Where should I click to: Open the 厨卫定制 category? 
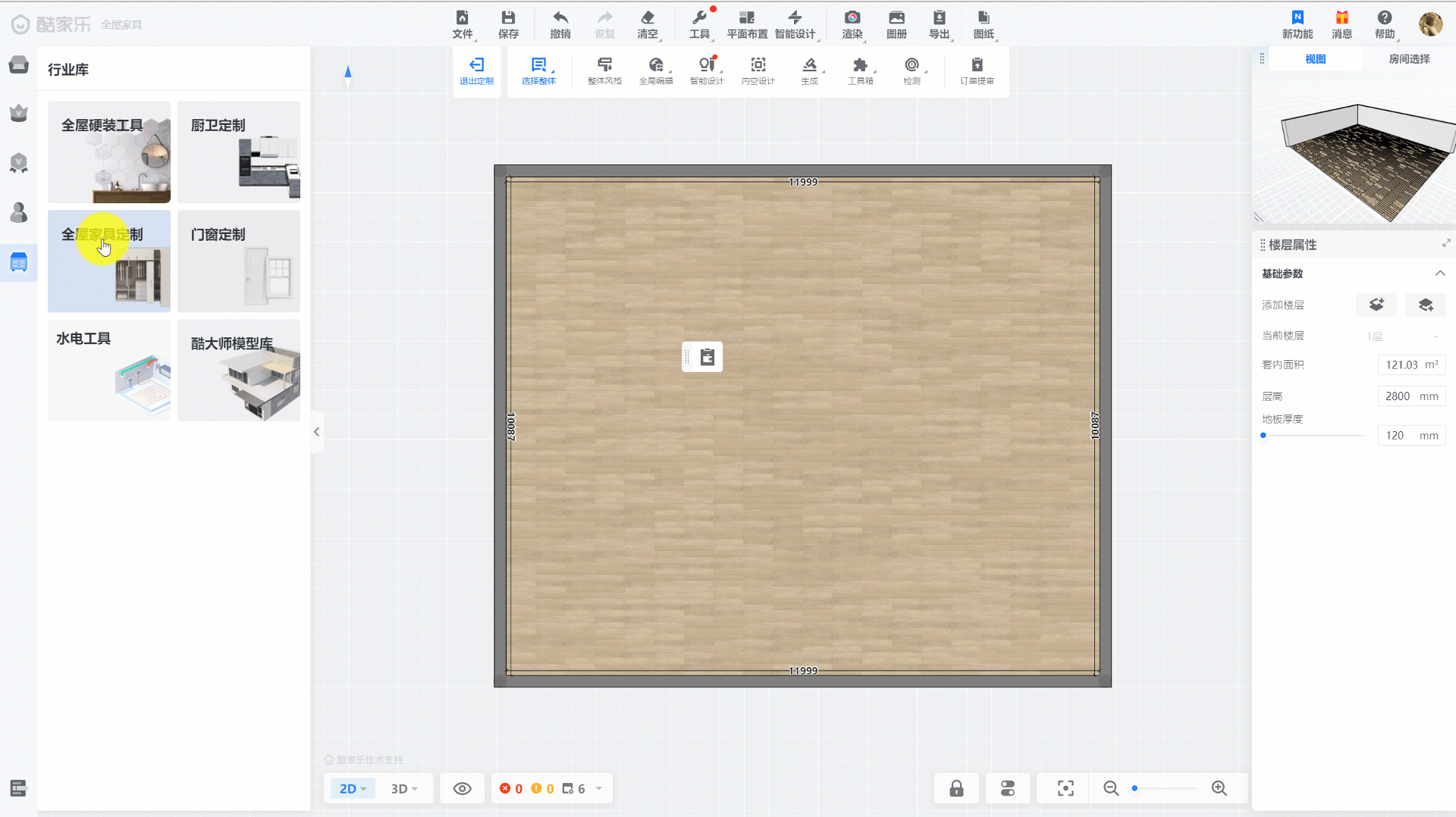click(239, 152)
